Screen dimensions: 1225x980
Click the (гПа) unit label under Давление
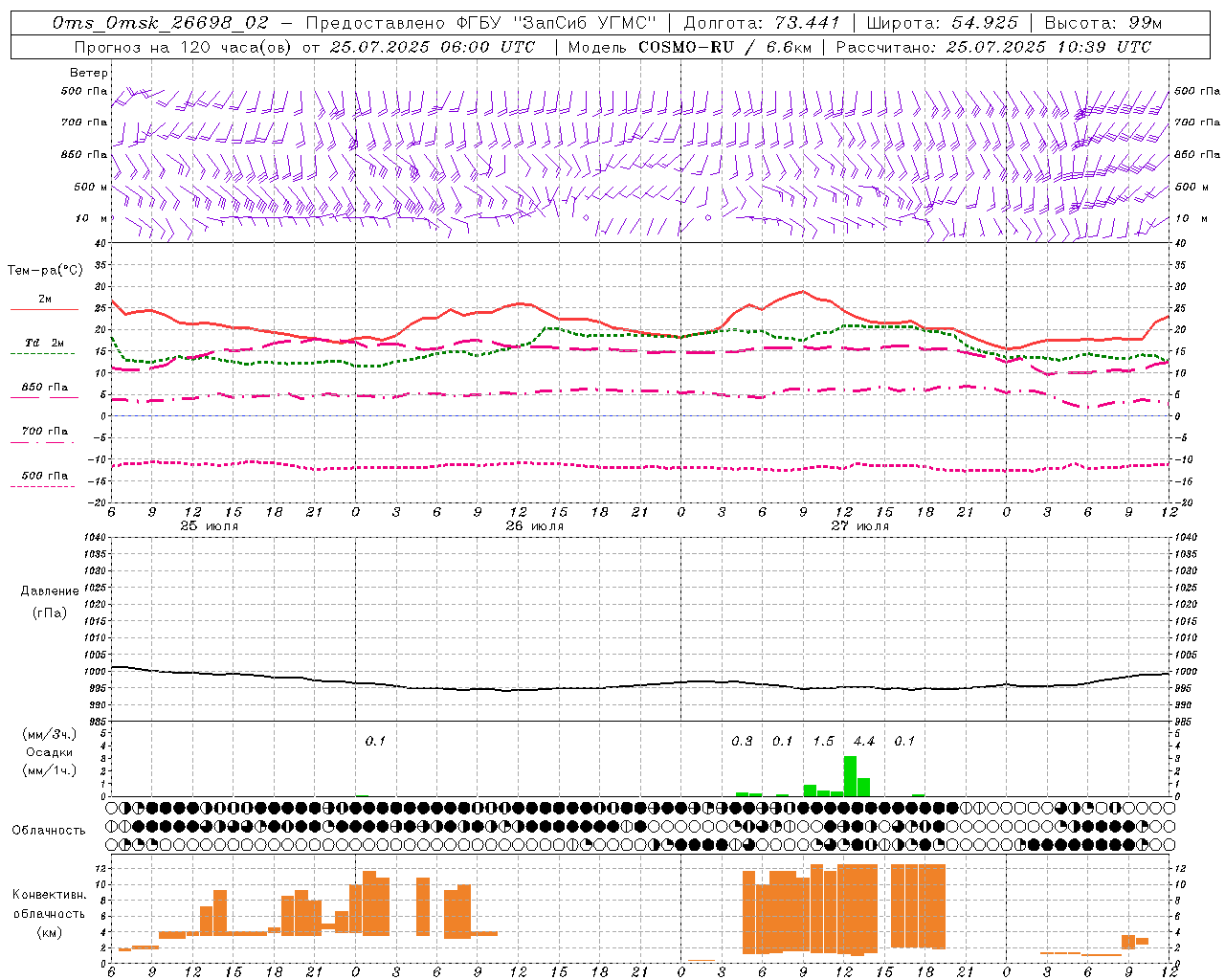point(50,612)
